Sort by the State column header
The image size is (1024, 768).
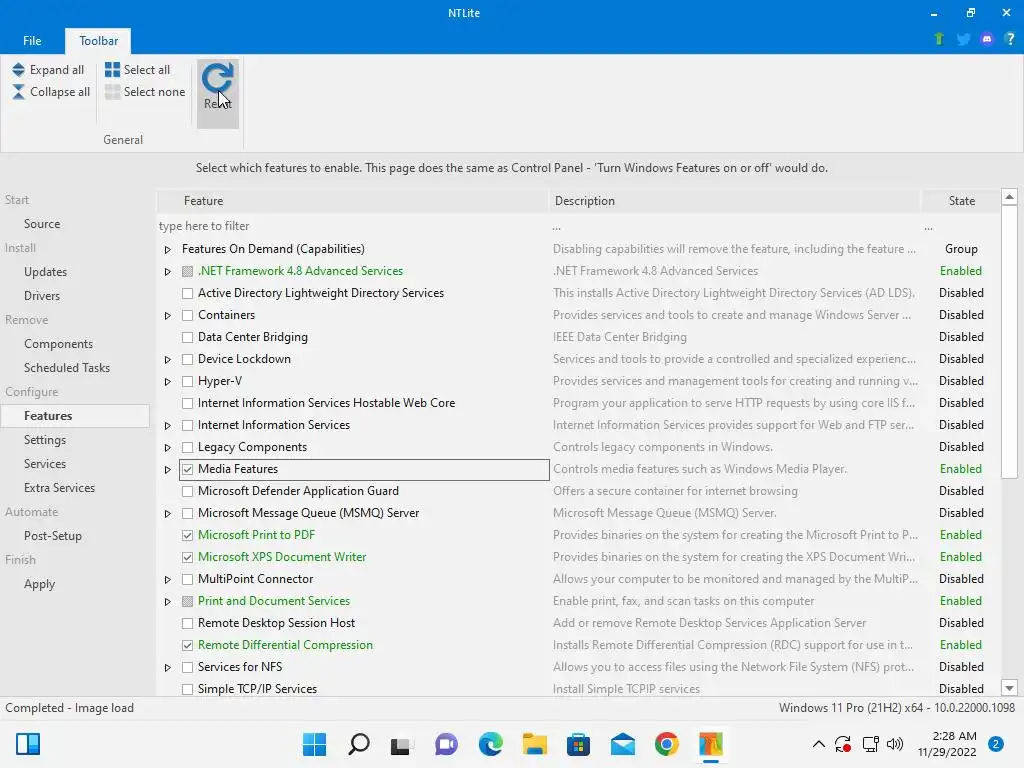click(x=961, y=201)
